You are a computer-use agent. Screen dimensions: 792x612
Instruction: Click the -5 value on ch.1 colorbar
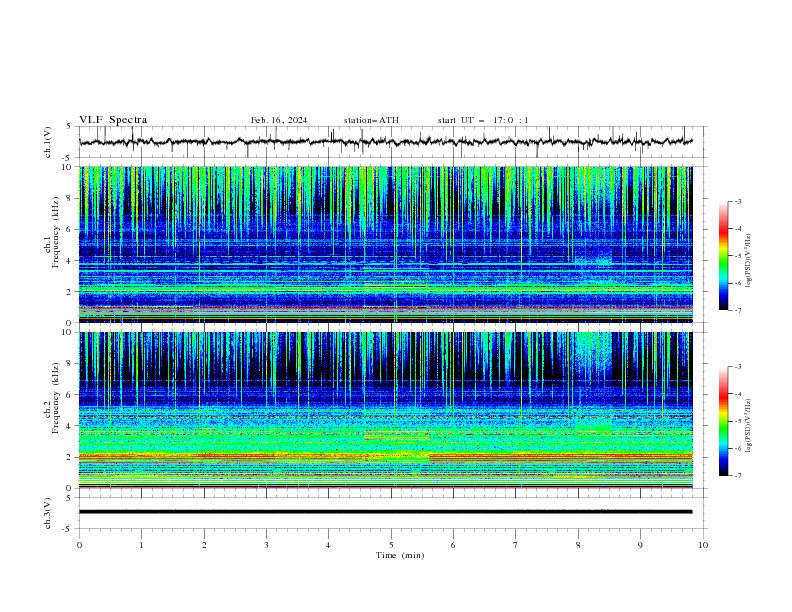(x=738, y=256)
